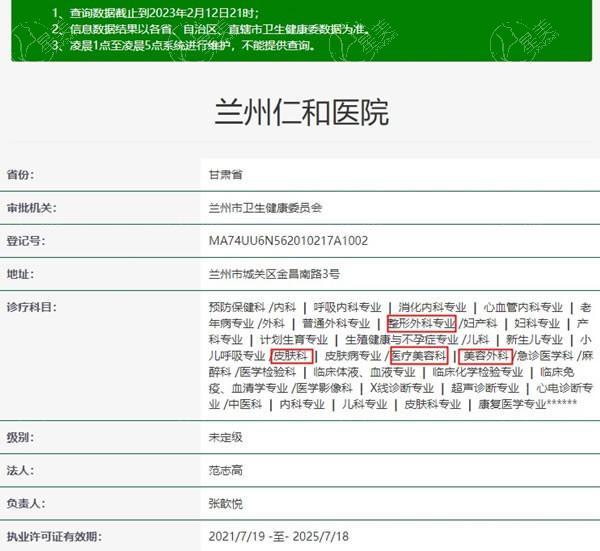Click 新生儿专业 in the department list
Image resolution: width=600 pixels, height=551 pixels.
[x=534, y=340]
